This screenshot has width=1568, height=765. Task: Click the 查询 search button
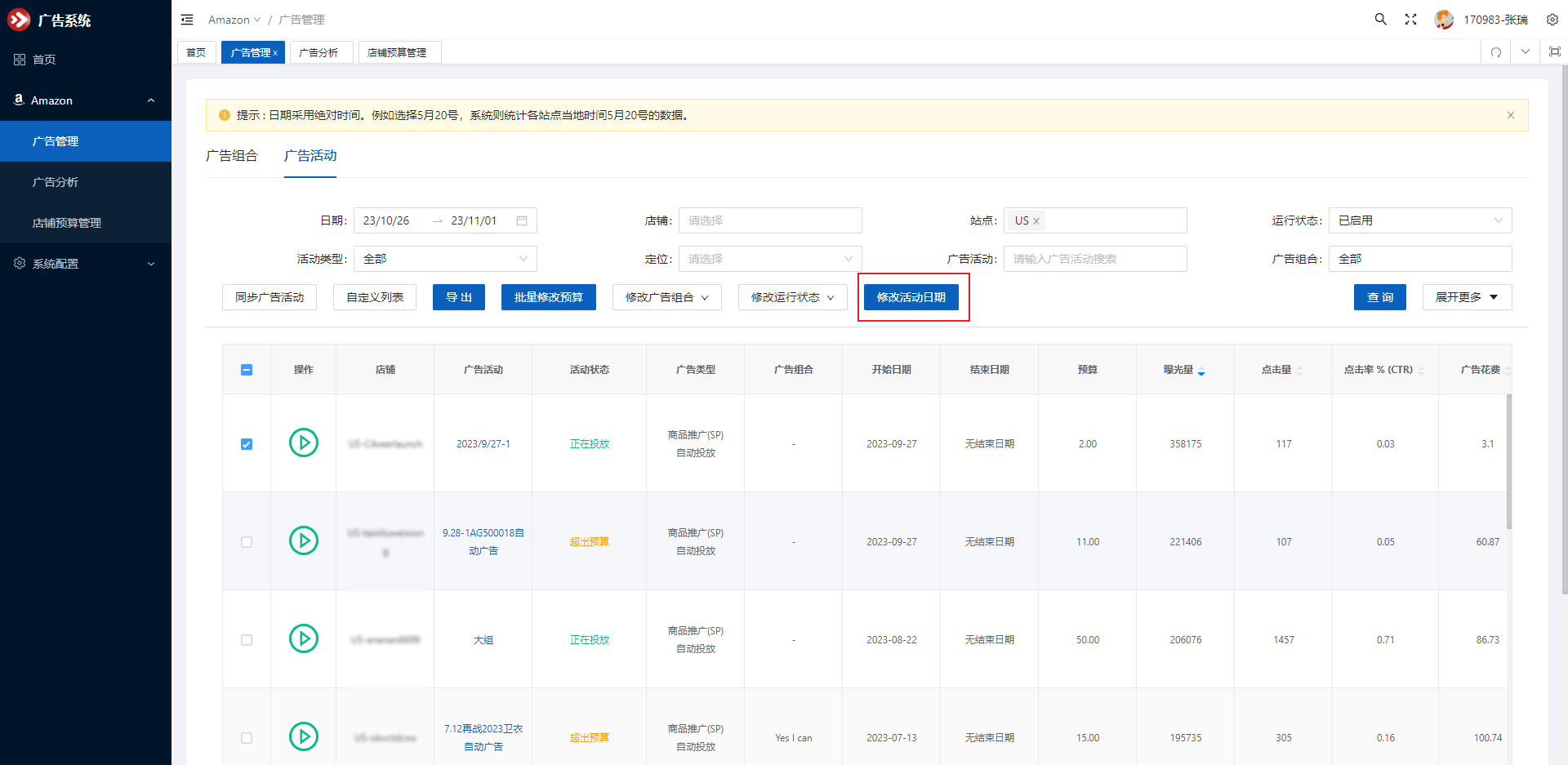1379,297
